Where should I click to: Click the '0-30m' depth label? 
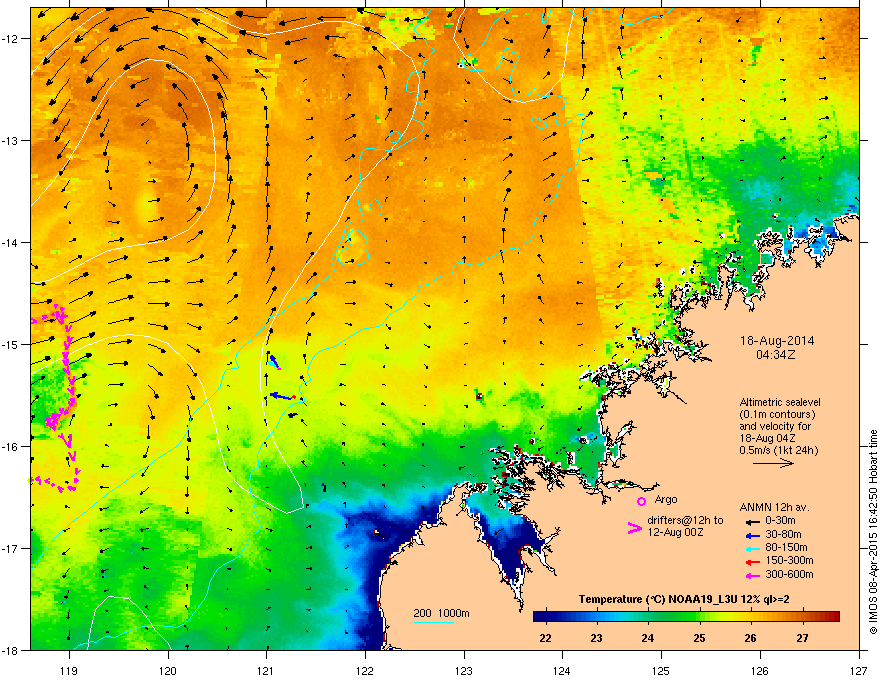tap(780, 521)
